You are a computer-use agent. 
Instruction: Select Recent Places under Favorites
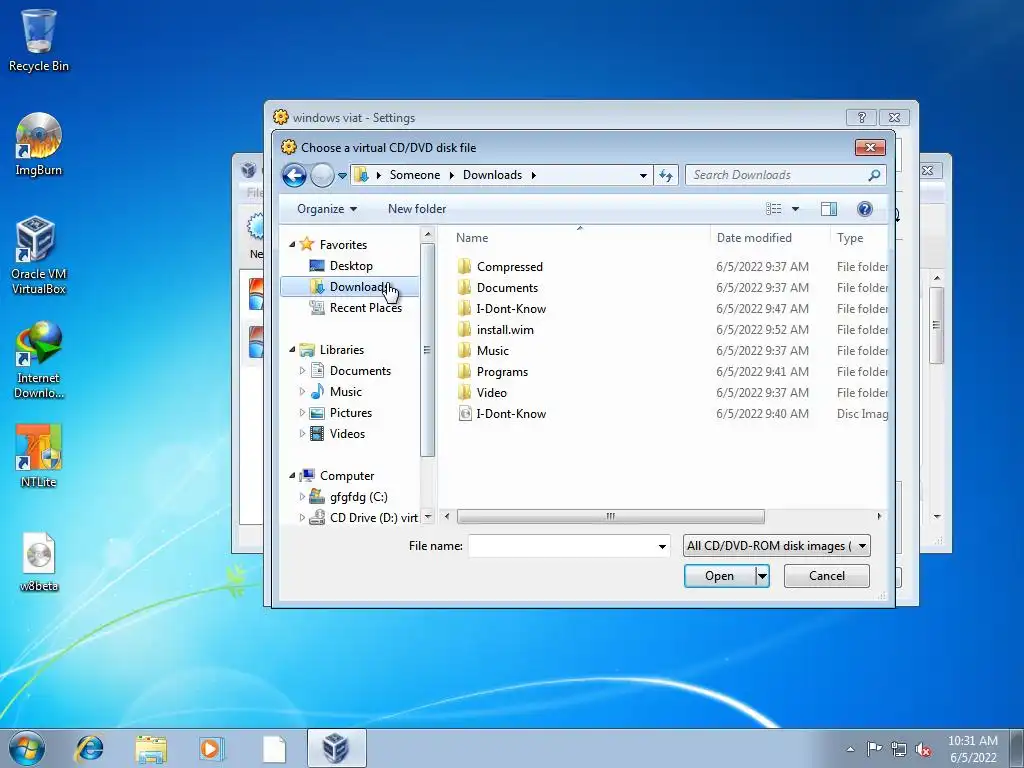[x=365, y=308]
